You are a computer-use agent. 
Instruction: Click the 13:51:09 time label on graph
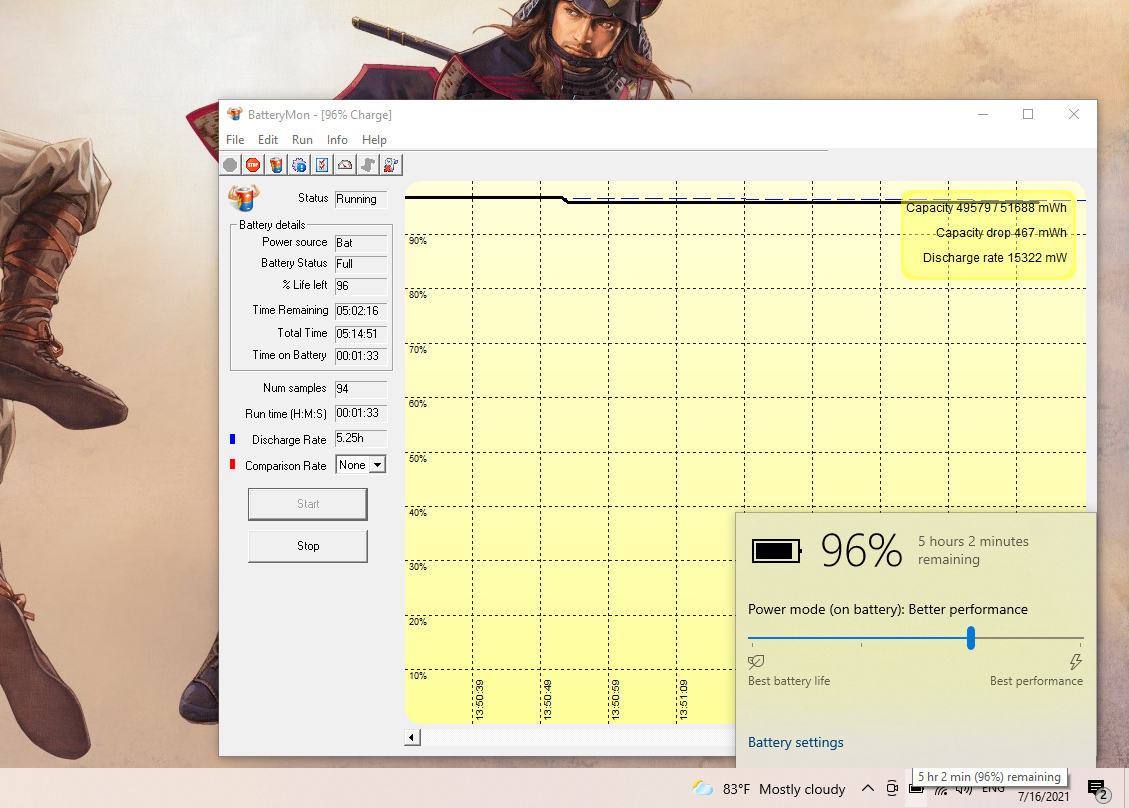click(x=683, y=699)
